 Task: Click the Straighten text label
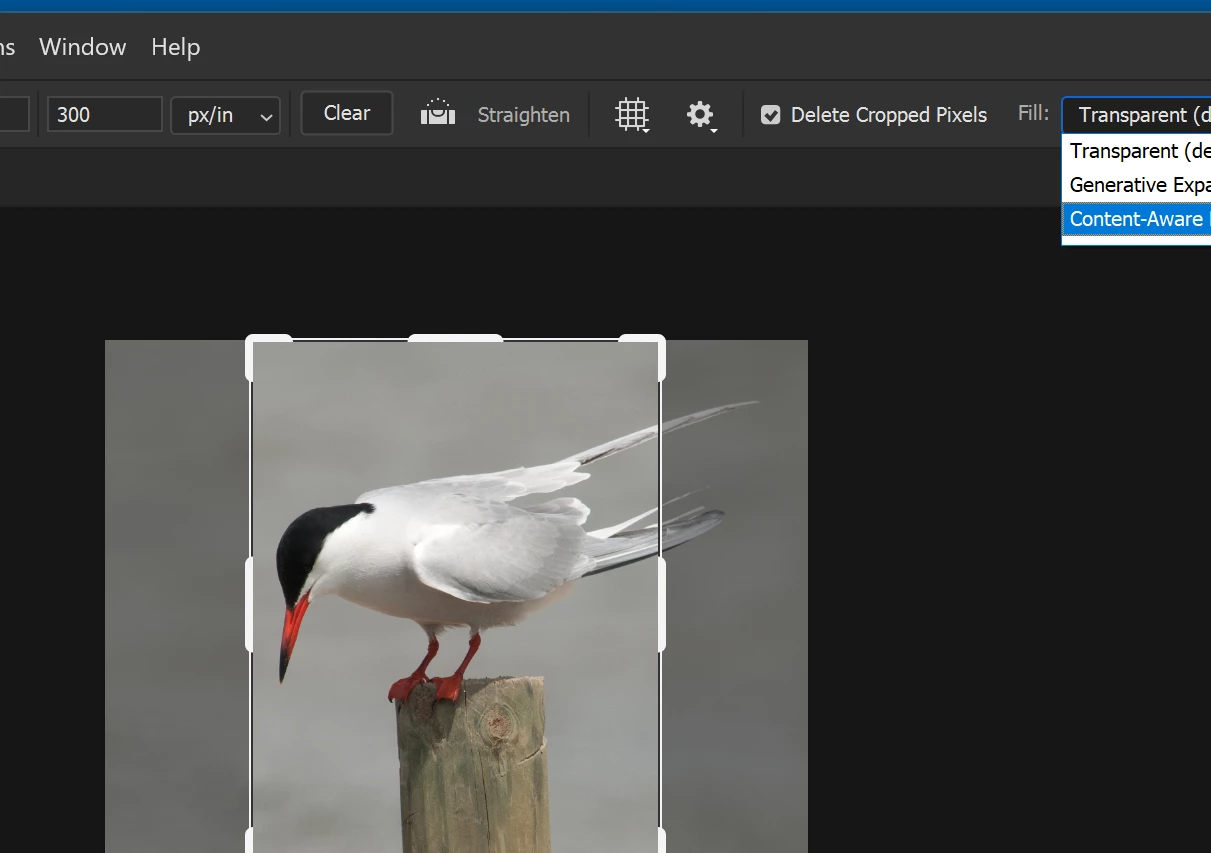(x=523, y=115)
